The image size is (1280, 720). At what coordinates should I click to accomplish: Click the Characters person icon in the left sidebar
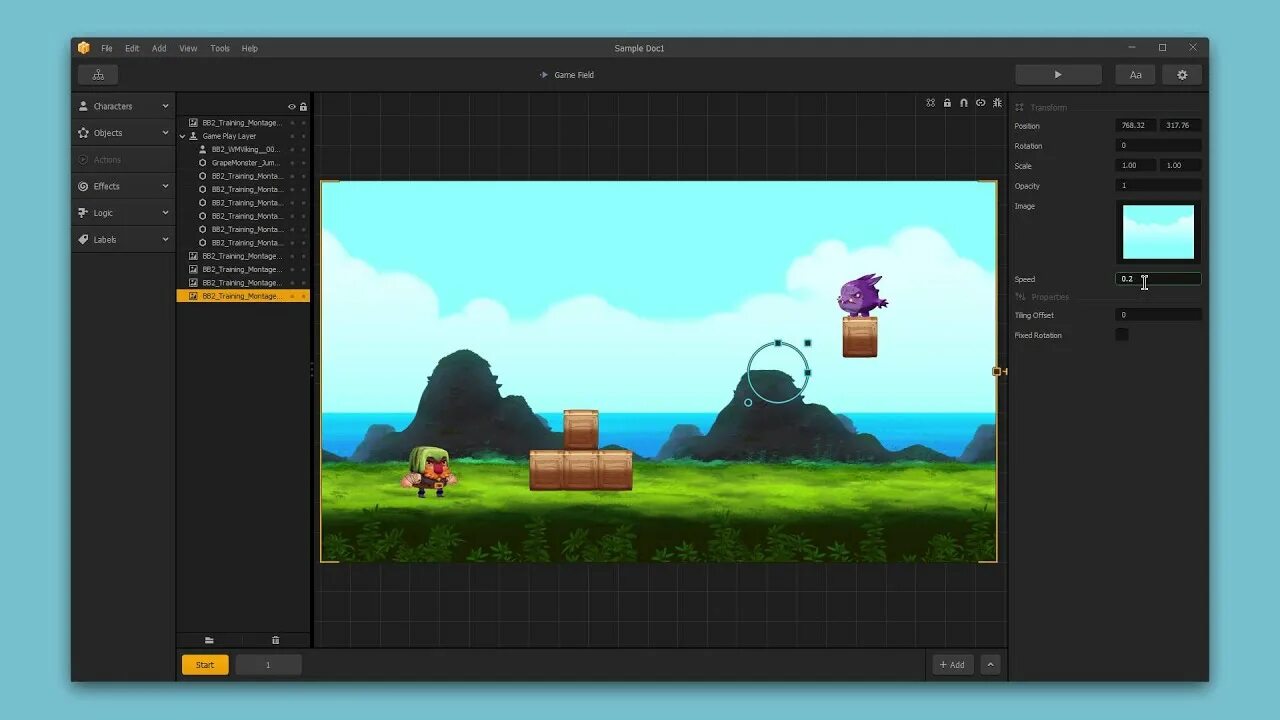pyautogui.click(x=84, y=106)
